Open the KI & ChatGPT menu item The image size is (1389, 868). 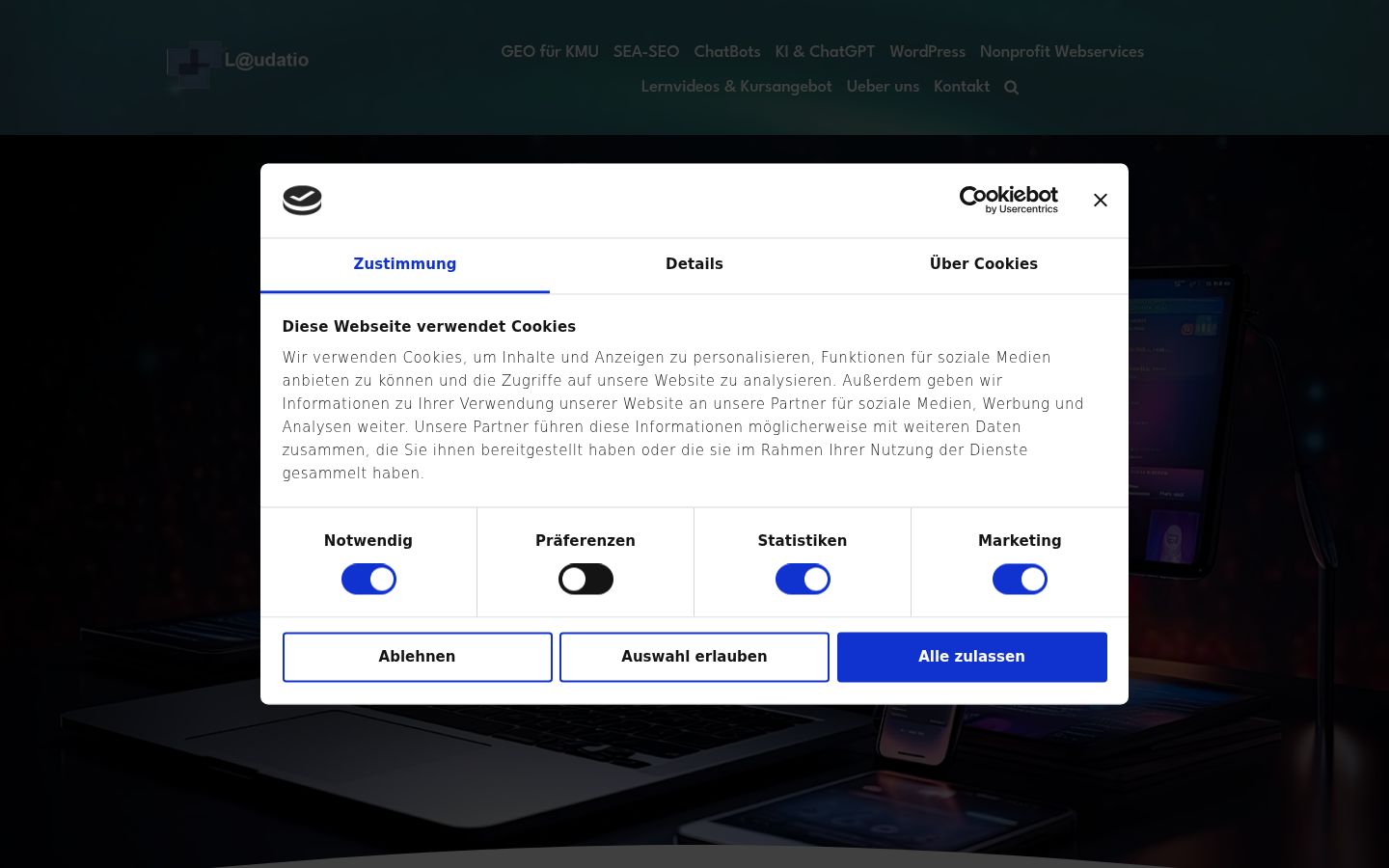point(825,52)
